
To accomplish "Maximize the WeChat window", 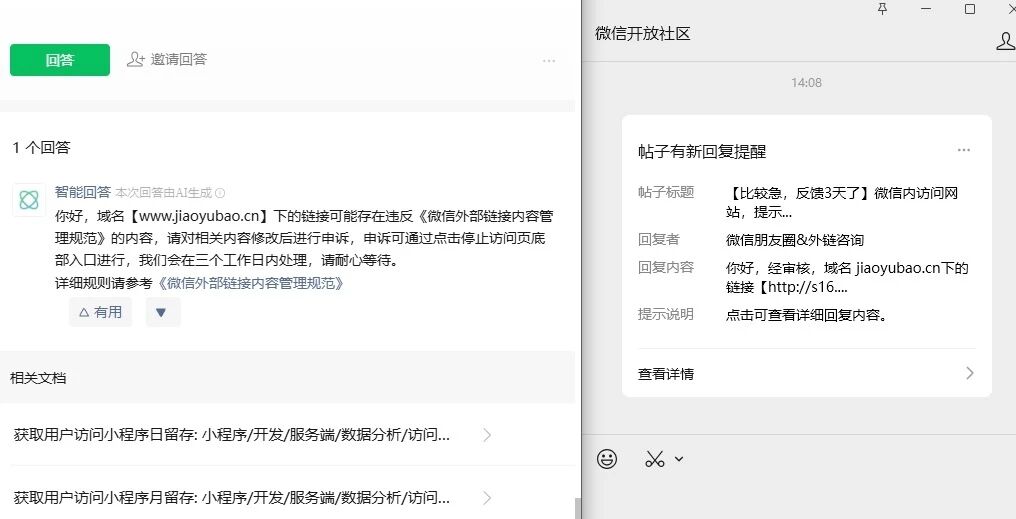I will pyautogui.click(x=970, y=9).
